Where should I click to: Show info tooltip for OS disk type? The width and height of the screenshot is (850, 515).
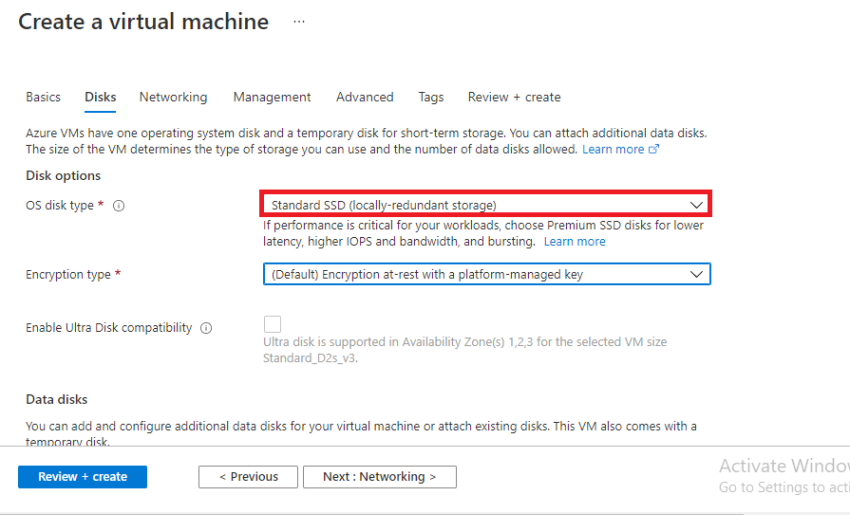point(119,206)
